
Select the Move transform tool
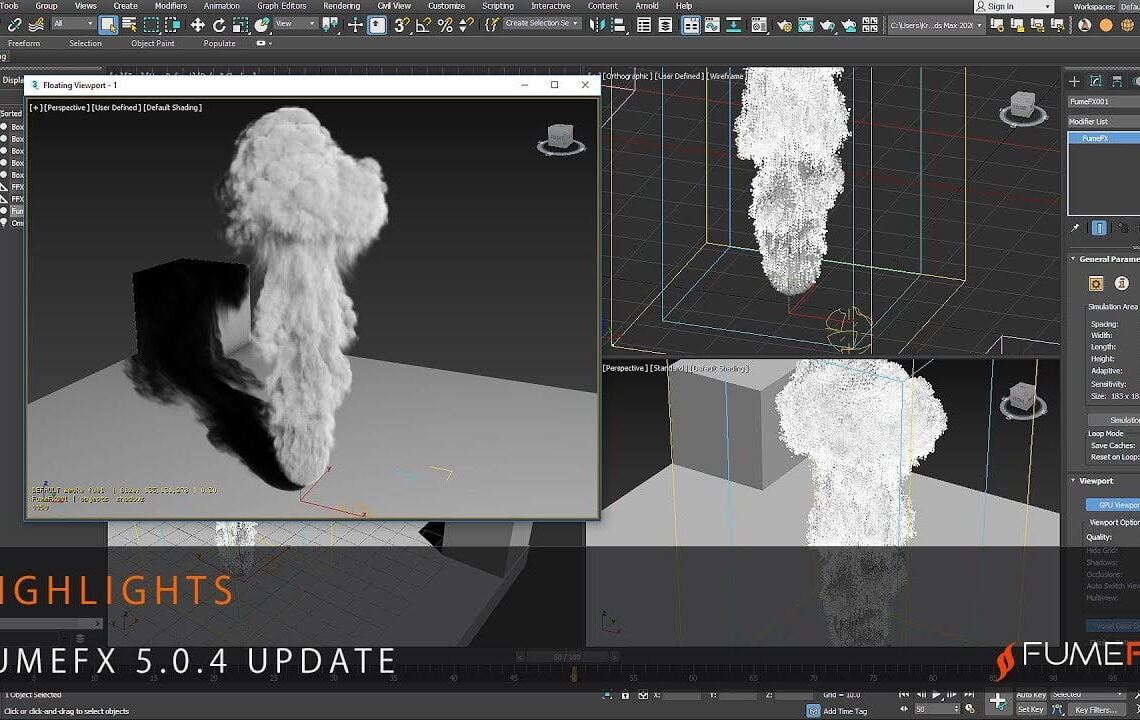[x=197, y=25]
